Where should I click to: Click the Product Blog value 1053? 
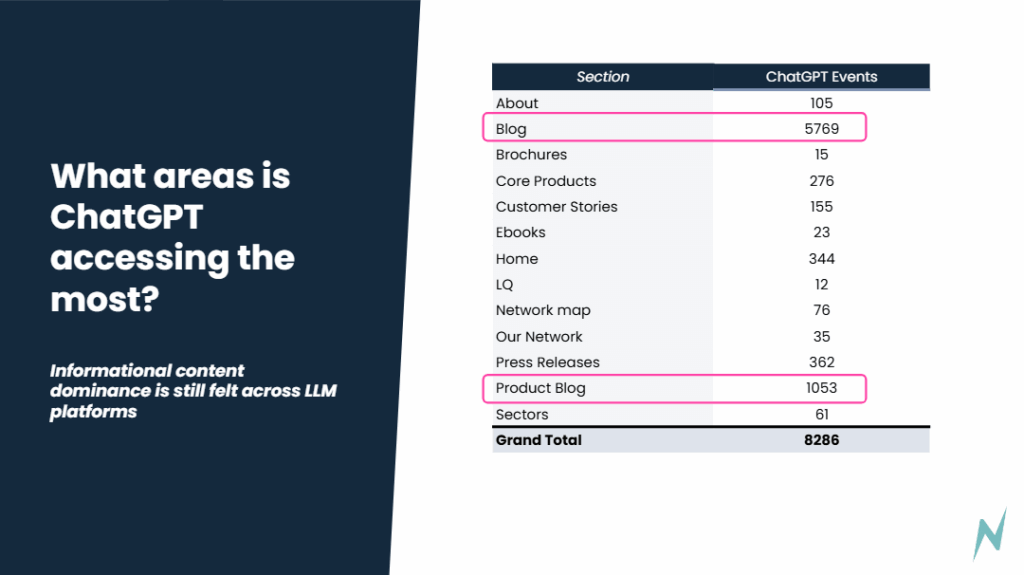tap(822, 388)
